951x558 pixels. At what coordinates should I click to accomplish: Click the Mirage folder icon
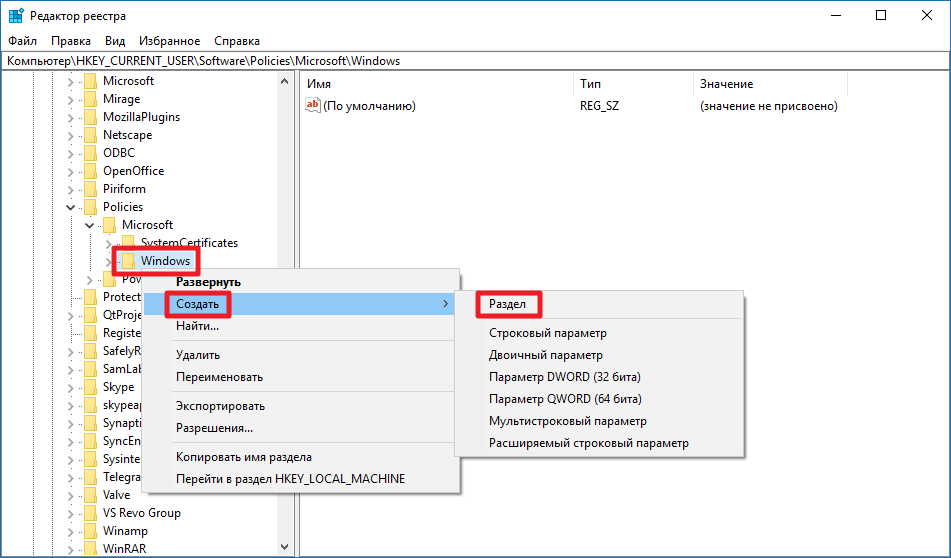pyautogui.click(x=90, y=99)
